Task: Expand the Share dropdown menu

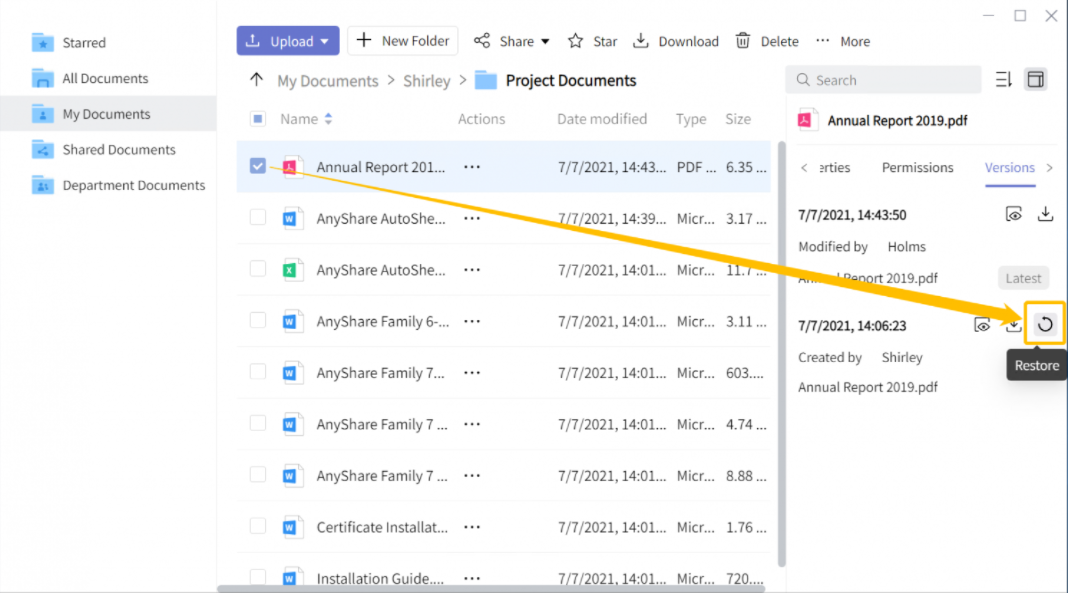Action: (x=545, y=42)
